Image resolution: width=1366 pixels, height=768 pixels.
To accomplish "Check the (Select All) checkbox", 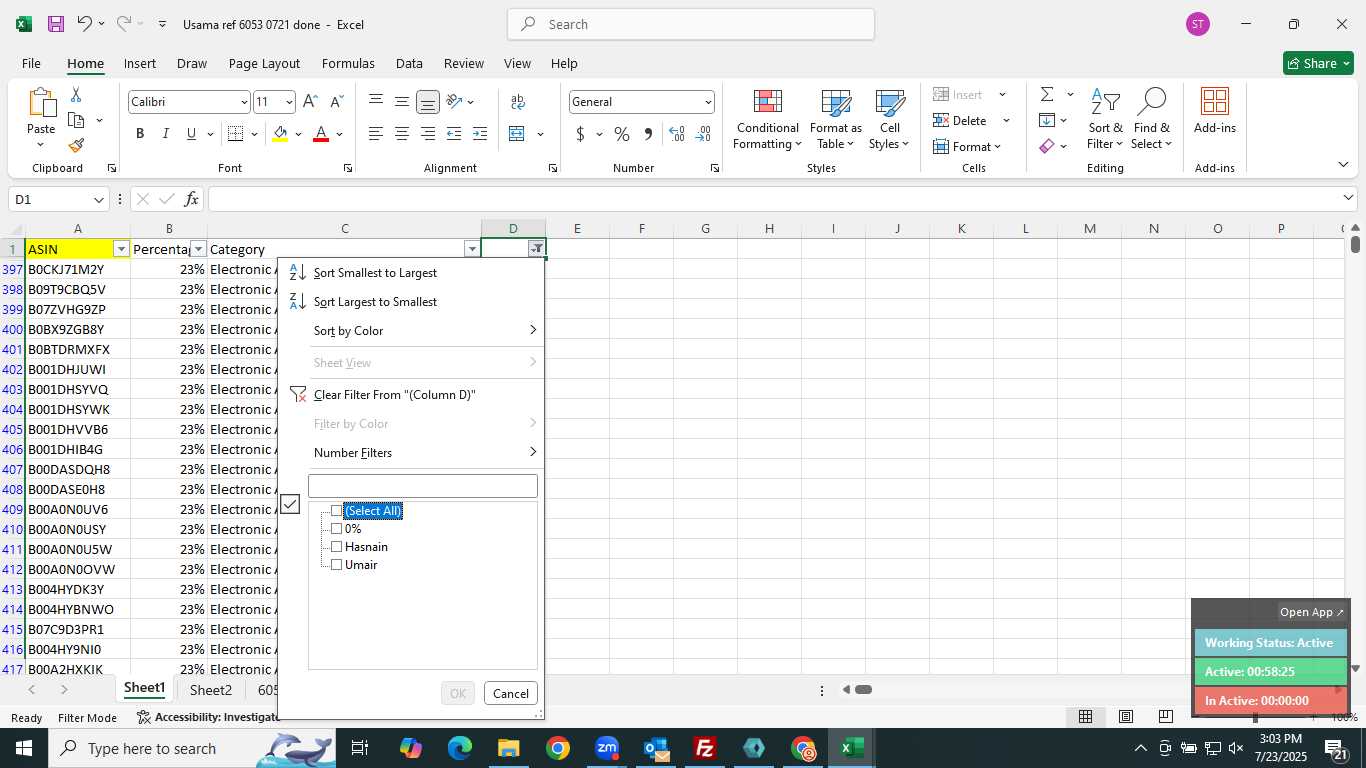I will 336,511.
